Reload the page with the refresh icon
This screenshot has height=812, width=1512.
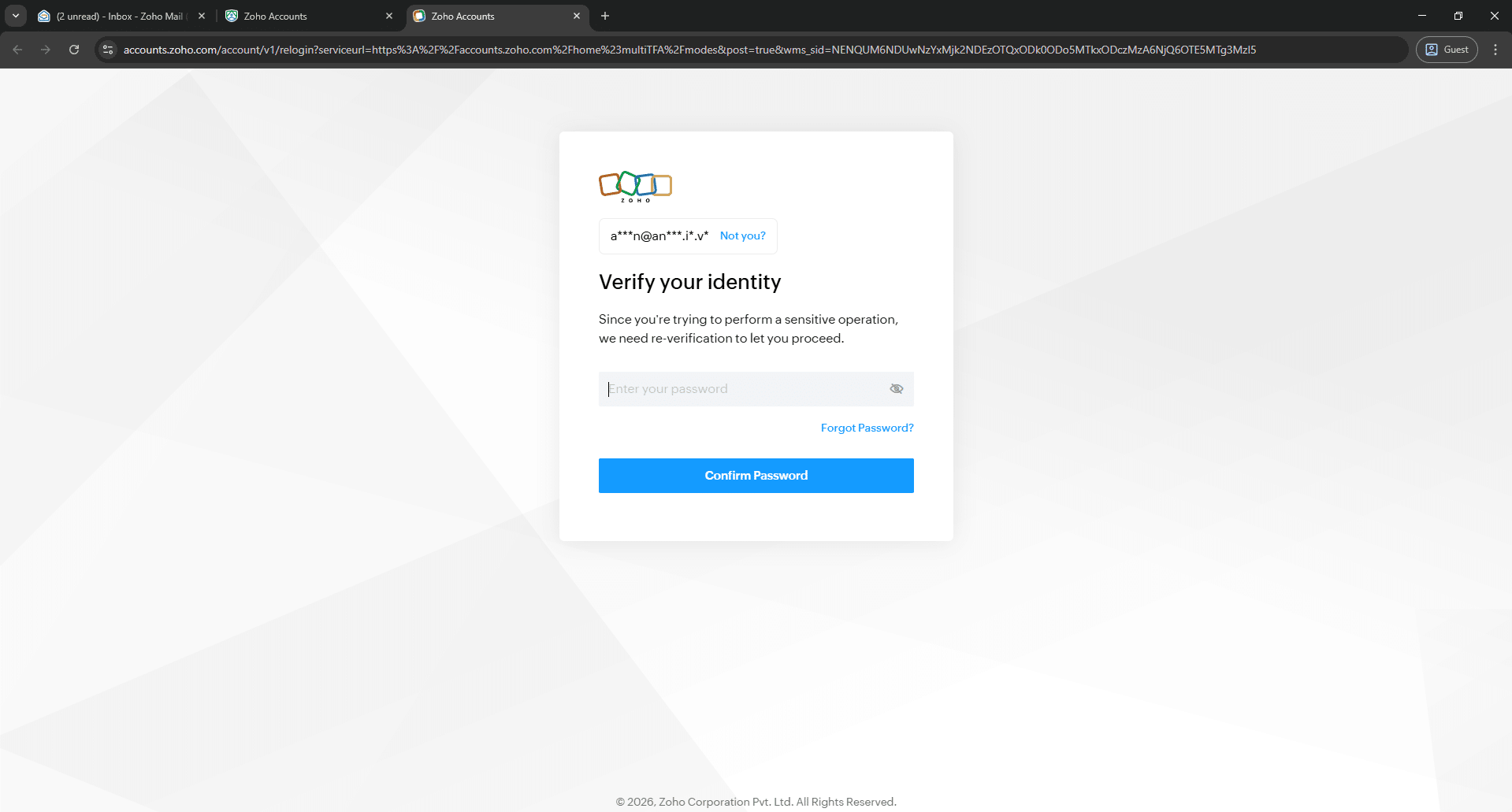tap(74, 50)
